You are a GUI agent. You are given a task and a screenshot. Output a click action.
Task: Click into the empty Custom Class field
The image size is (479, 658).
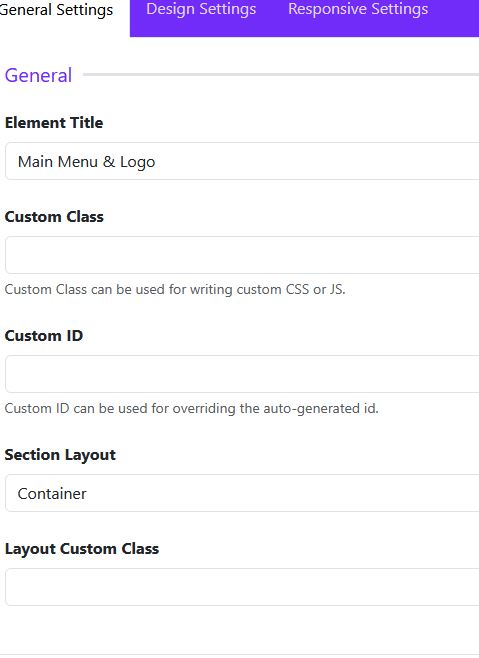point(242,255)
